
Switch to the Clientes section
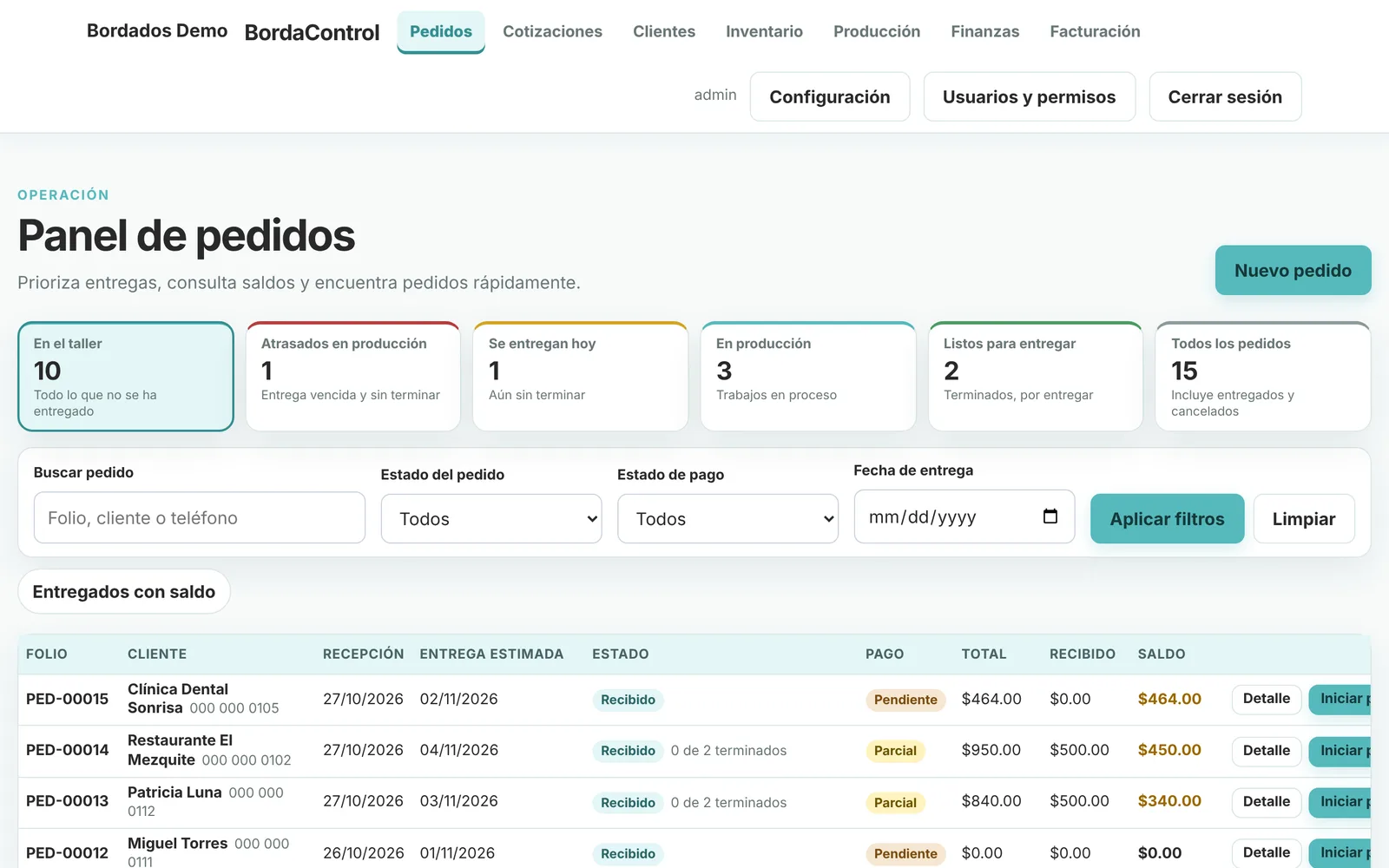[664, 31]
